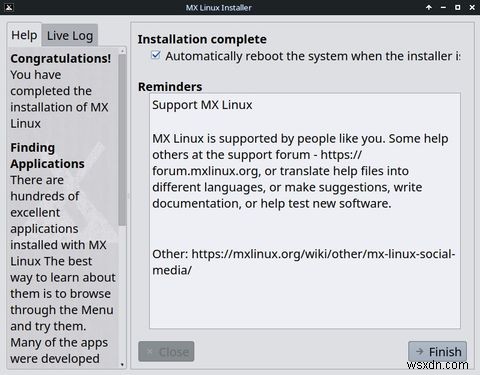Screen dimensions: 480x375
Task: Click the 'Congratulations!' help heading
Action: pyautogui.click(x=60, y=58)
